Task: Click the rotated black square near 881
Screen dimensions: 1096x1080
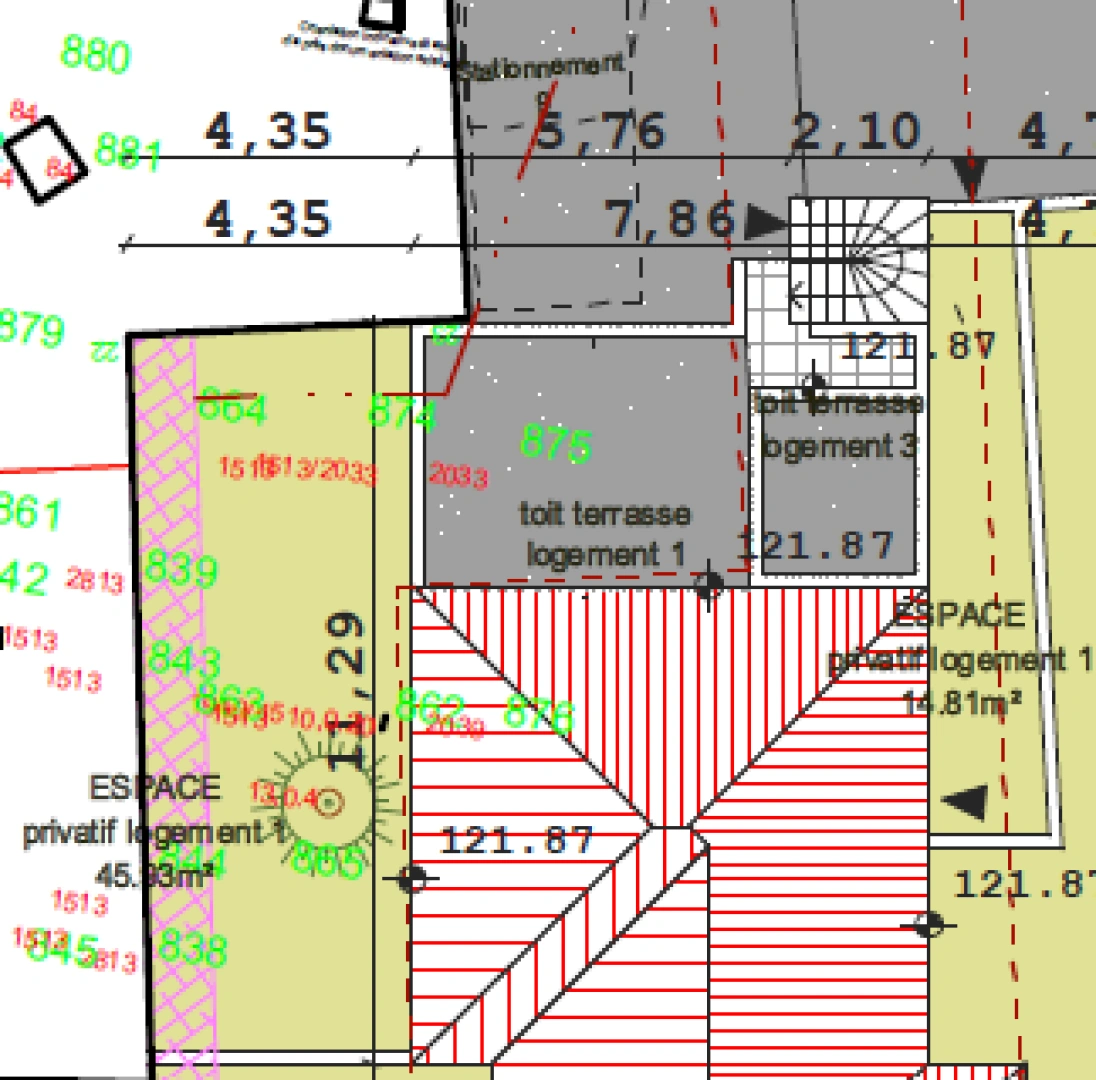Action: click(x=46, y=160)
